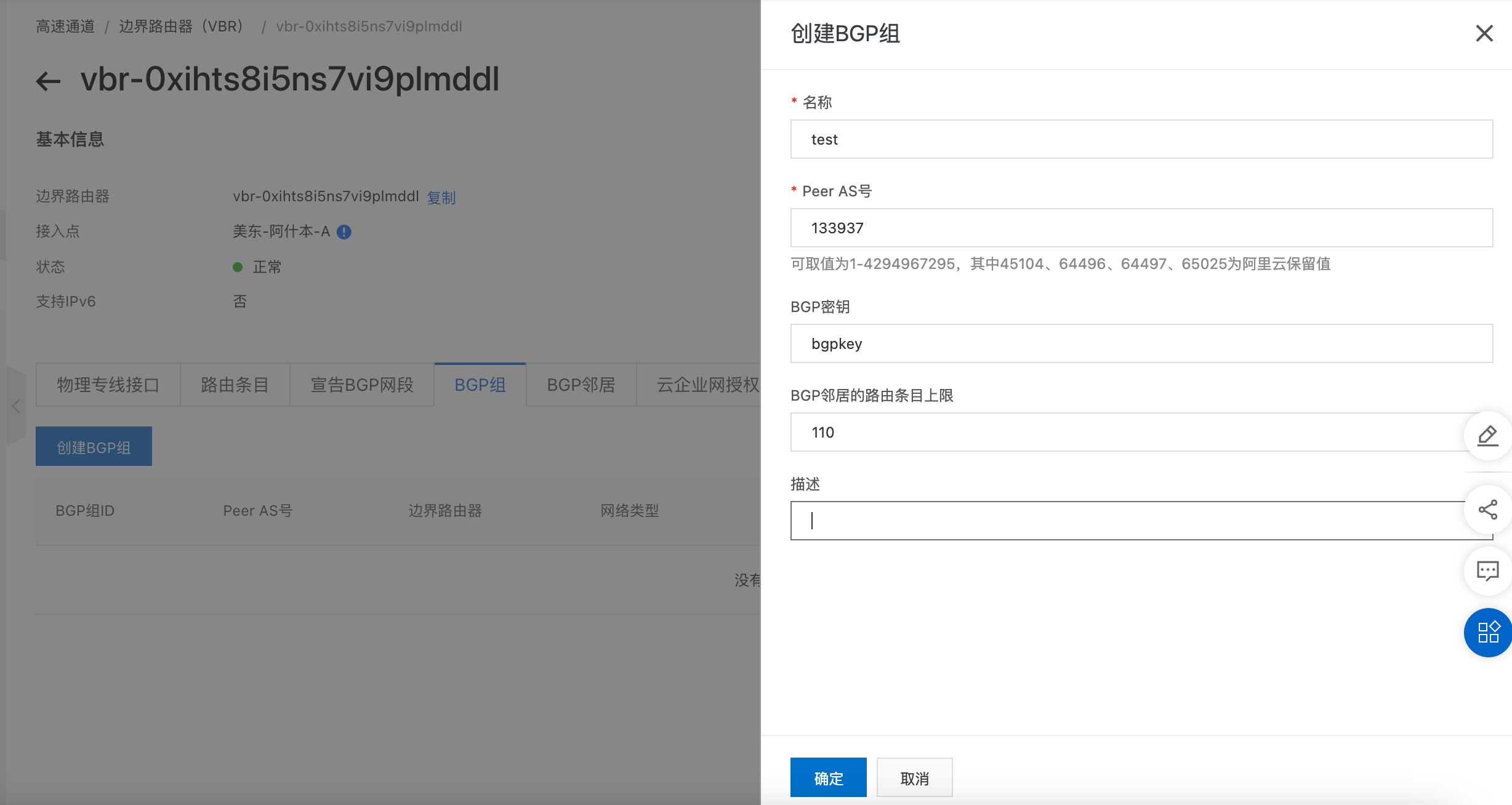Click the empty 描述 input field
This screenshot has width=1512, height=805.
[x=1141, y=521]
